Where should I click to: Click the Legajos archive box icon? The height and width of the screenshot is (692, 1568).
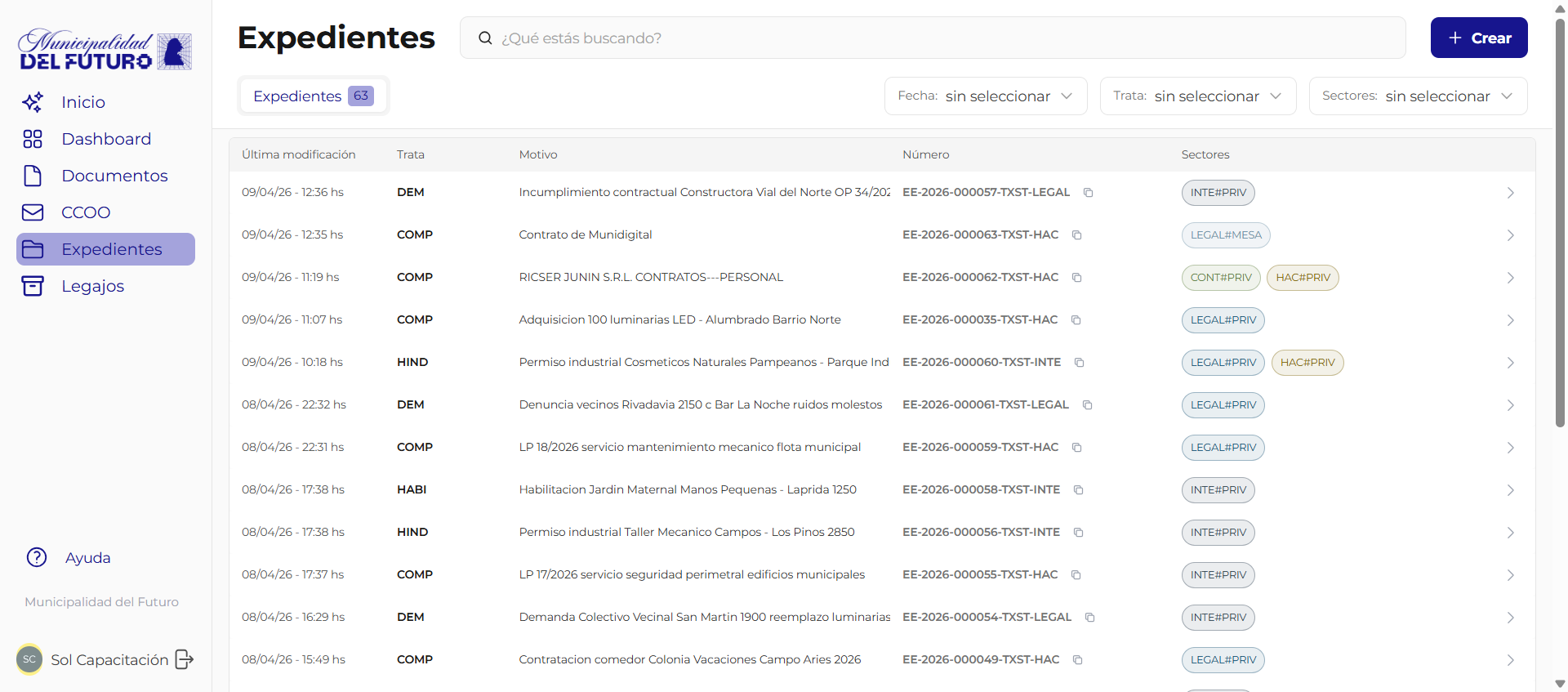[33, 286]
